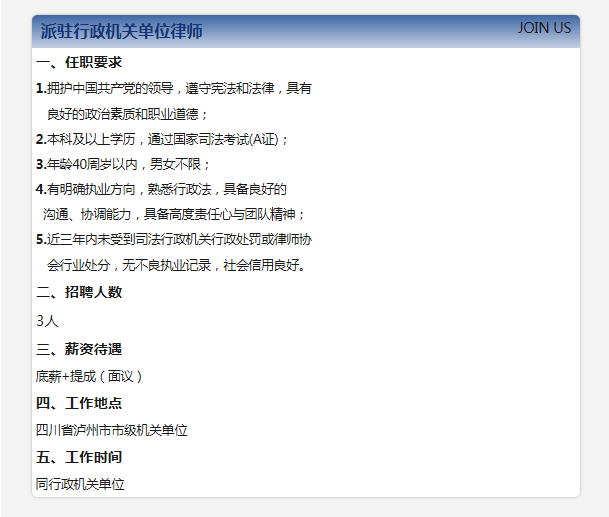Select the heading 四、工作地点
The width and height of the screenshot is (609, 517).
pos(78,403)
